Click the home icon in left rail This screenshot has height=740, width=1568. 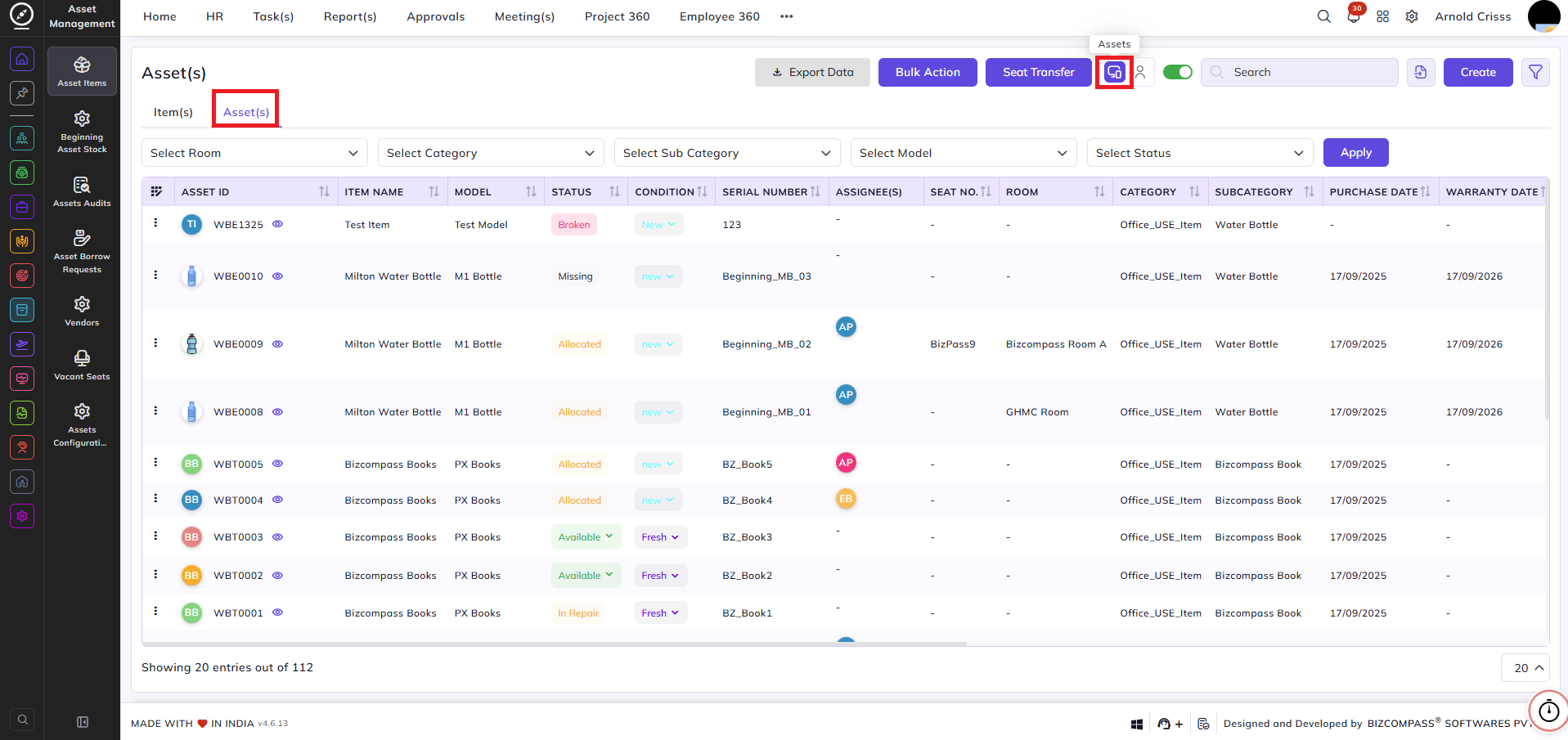pos(22,59)
